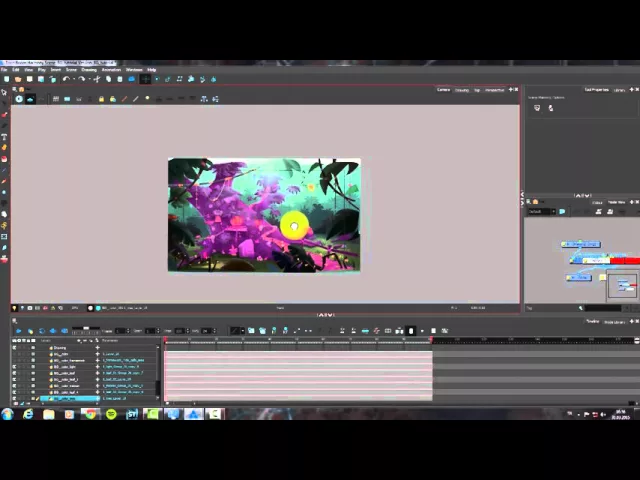Viewport: 640px width, 480px height.
Task: Open the Library tab
Action: click(x=619, y=90)
